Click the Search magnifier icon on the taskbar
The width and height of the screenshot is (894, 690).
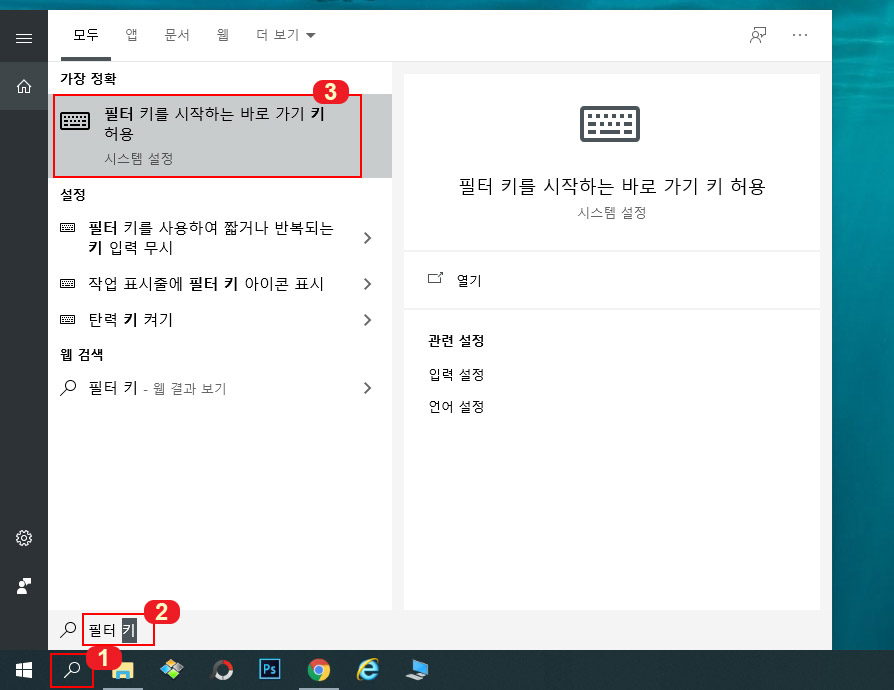pyautogui.click(x=71, y=670)
